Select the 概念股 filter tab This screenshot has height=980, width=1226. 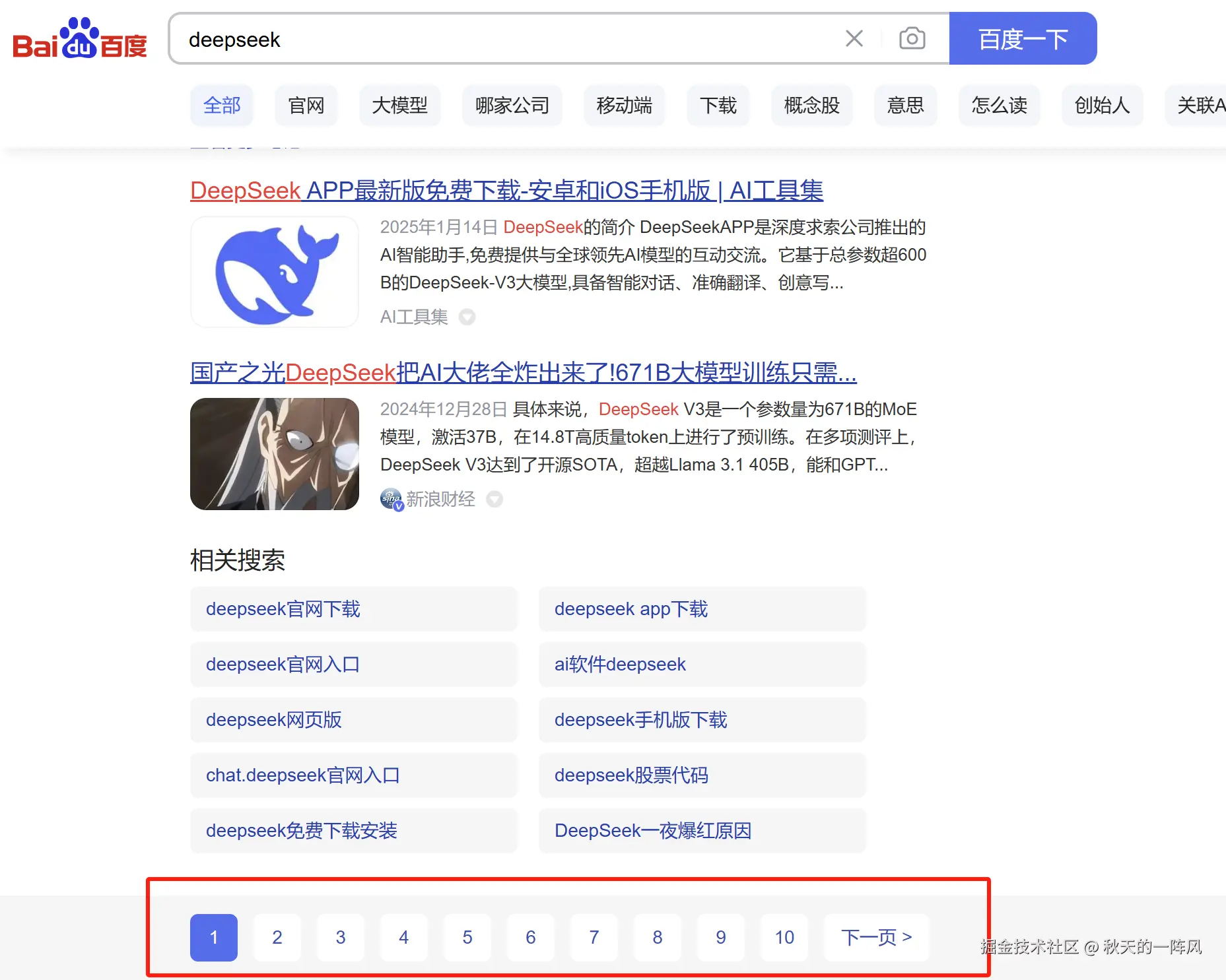pyautogui.click(x=812, y=105)
